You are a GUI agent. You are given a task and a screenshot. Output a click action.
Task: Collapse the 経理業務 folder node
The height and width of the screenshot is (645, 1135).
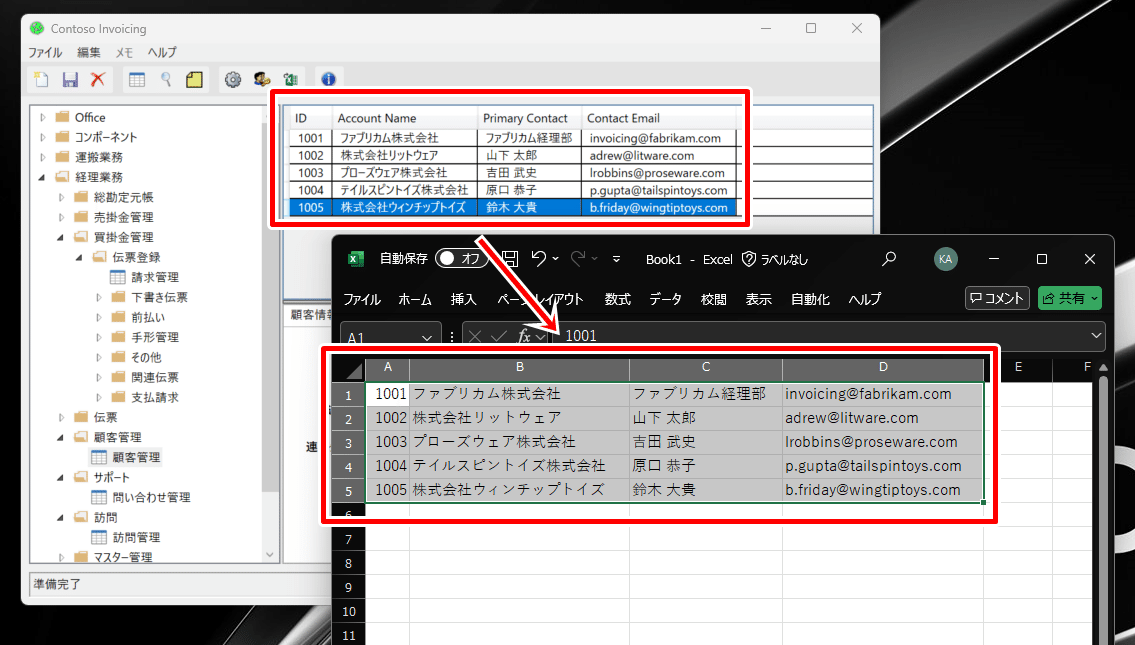click(x=42, y=177)
